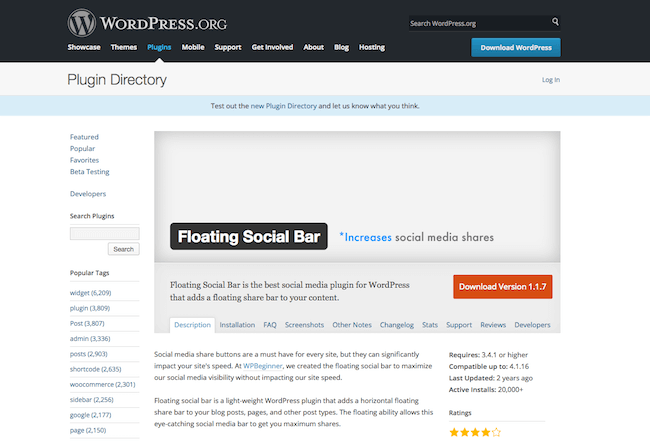Open the Screenshots tab
Screen dimensions: 650x441
304,325
